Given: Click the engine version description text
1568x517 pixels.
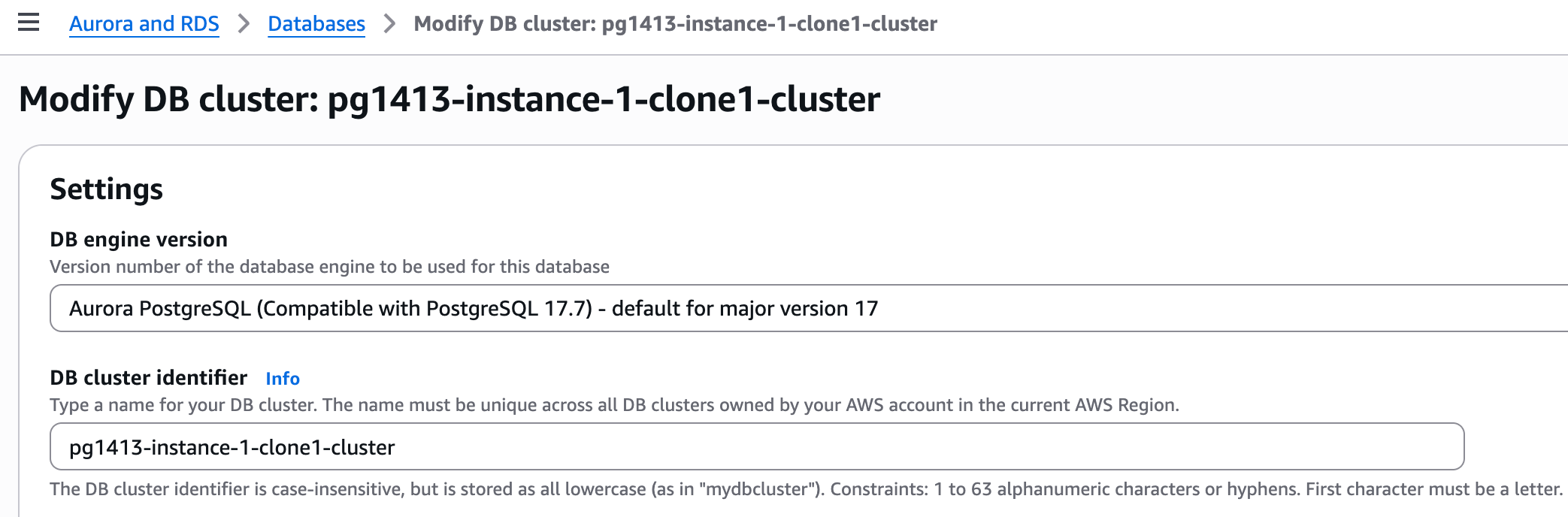Looking at the screenshot, I should click(x=329, y=267).
